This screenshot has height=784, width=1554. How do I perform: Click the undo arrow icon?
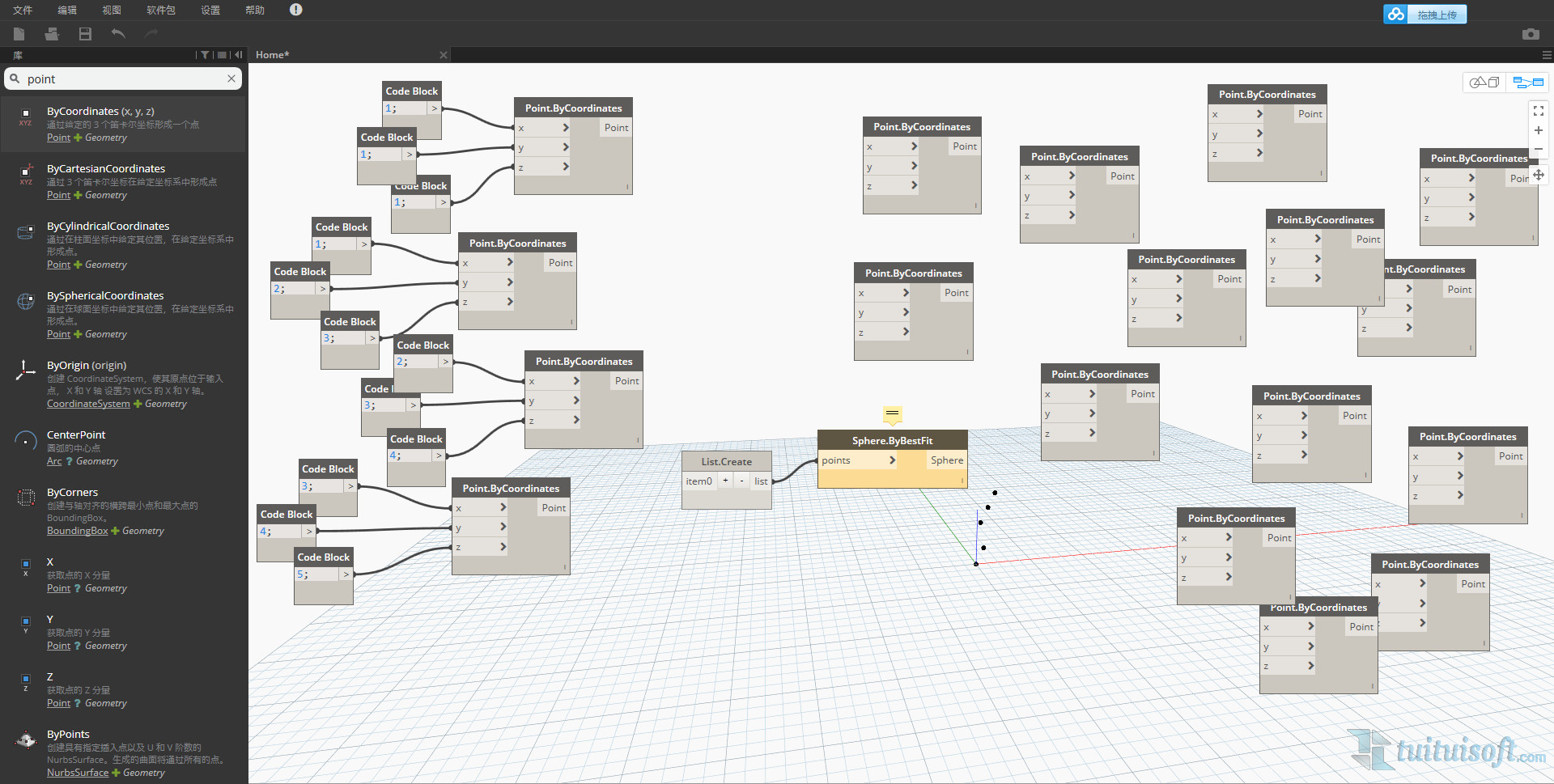118,34
